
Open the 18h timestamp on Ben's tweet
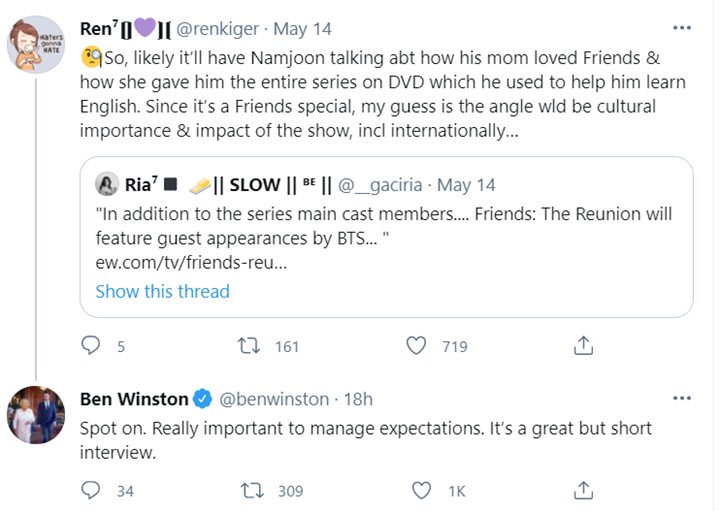click(357, 399)
